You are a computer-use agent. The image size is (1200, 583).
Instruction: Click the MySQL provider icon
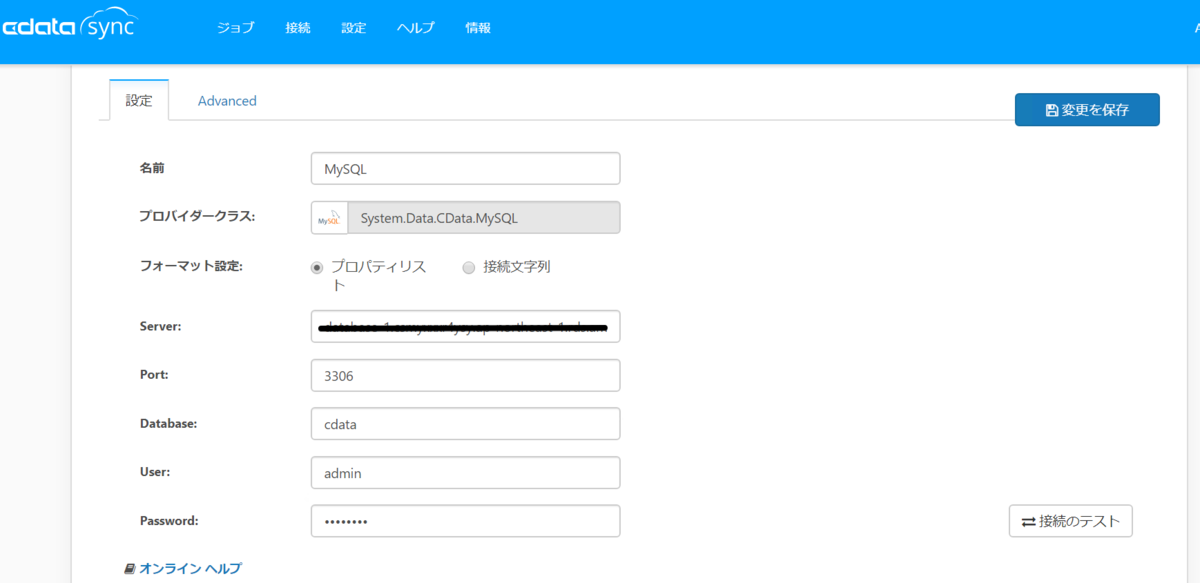[x=329, y=218]
